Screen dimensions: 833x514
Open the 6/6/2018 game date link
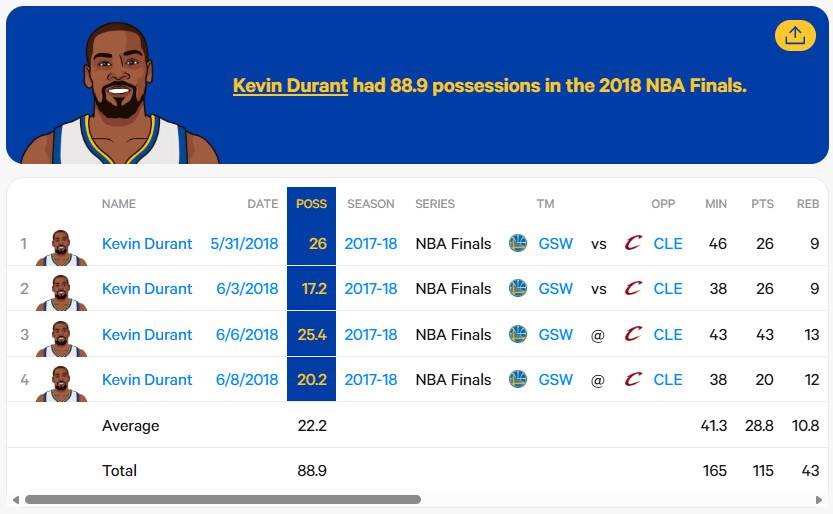[x=247, y=335]
